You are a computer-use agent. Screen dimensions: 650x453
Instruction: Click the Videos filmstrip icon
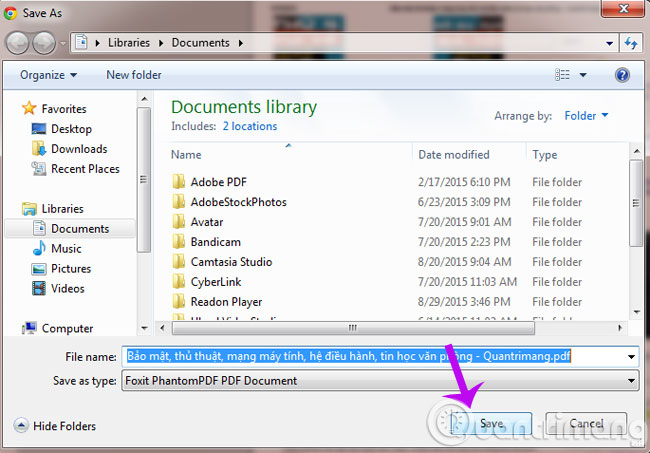point(39,288)
